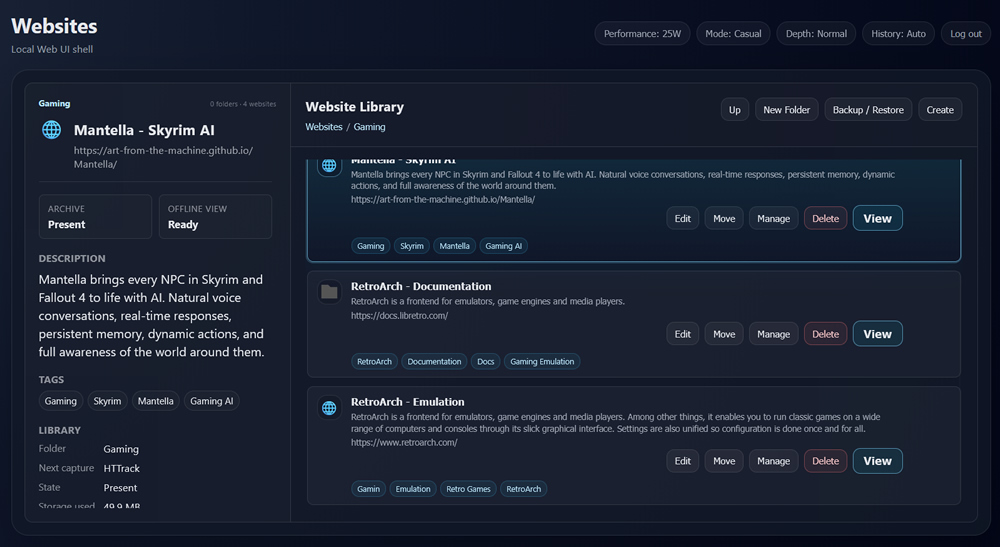Click Gaming tag on Mantella card
Viewport: 1000px width, 547px height.
tap(371, 246)
